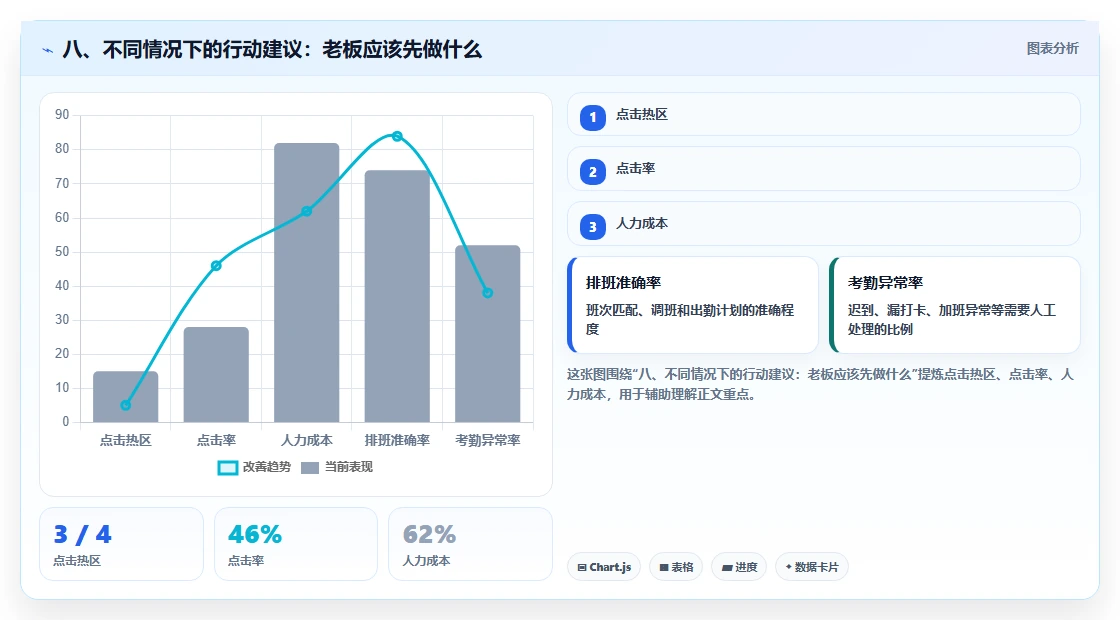Click the 数据卡片 tag

coord(811,567)
